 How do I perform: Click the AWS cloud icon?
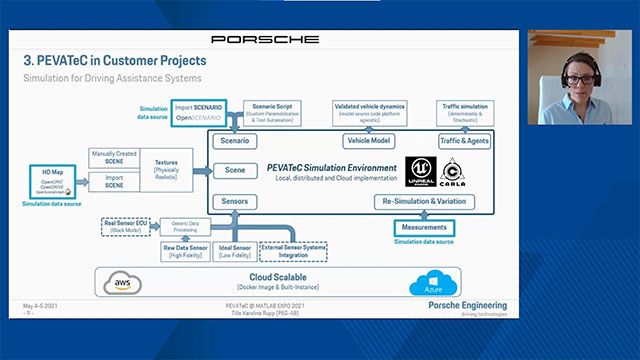tap(122, 282)
